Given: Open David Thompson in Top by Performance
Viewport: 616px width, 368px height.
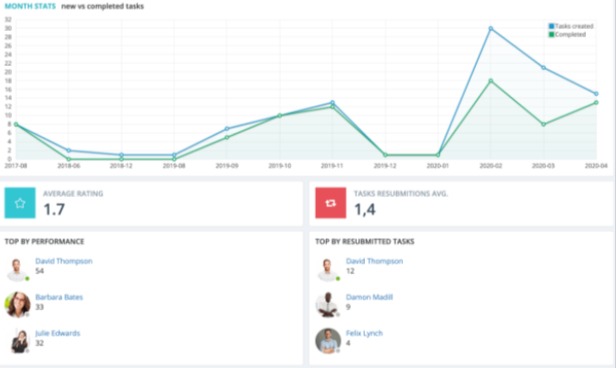Looking at the screenshot, I should 64,261.
